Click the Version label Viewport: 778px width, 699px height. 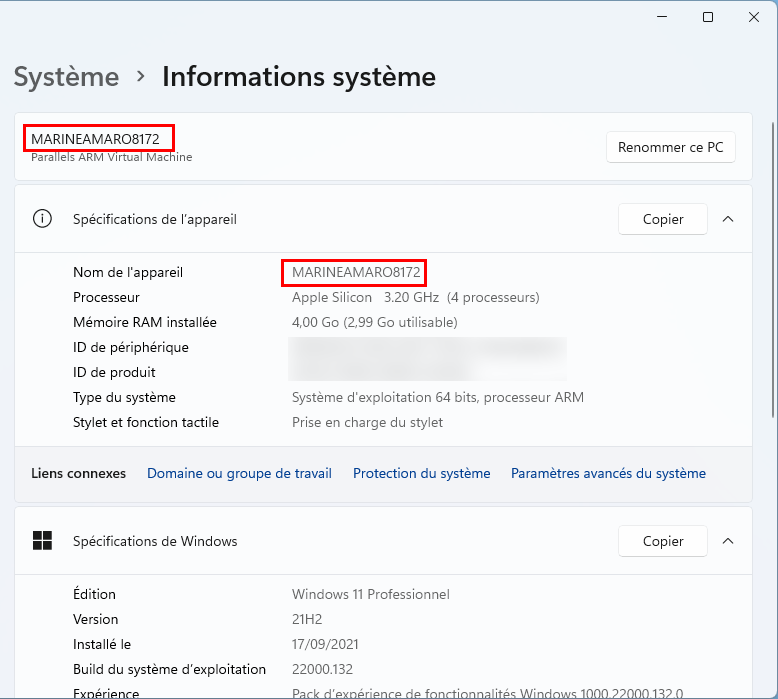click(x=96, y=619)
